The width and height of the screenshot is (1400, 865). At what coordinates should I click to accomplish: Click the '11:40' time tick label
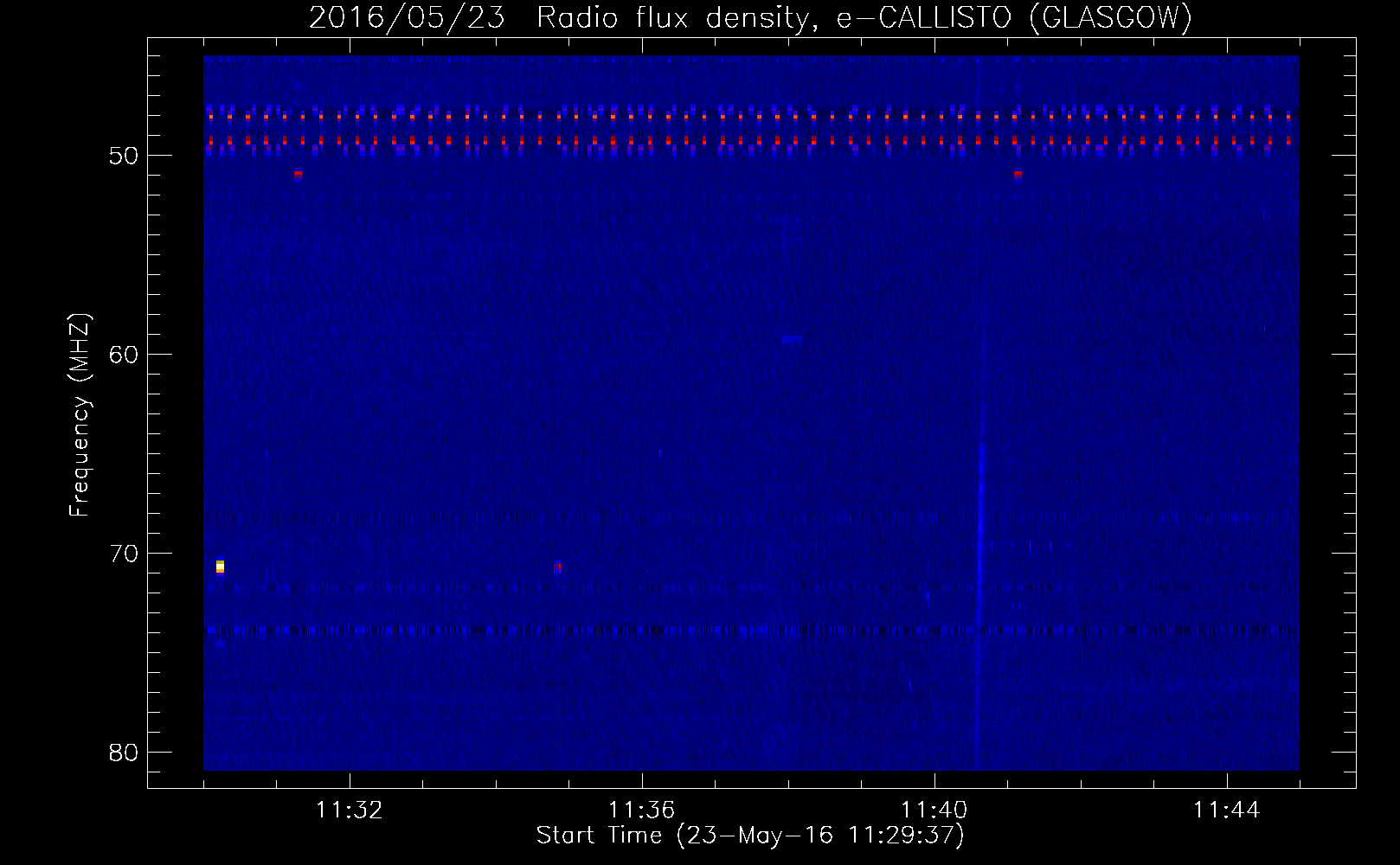[934, 811]
